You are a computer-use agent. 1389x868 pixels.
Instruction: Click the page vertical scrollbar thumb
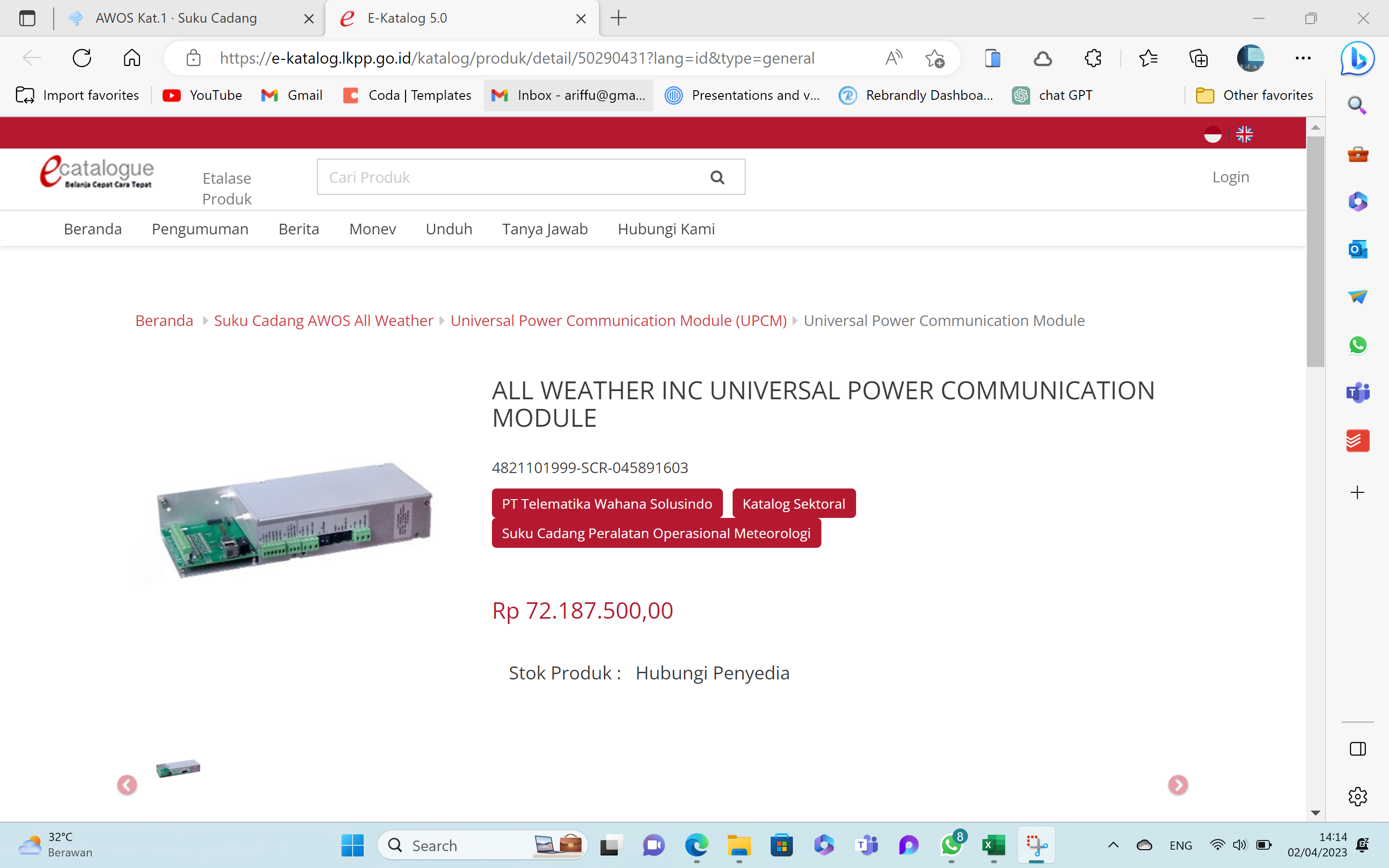coord(1315,250)
